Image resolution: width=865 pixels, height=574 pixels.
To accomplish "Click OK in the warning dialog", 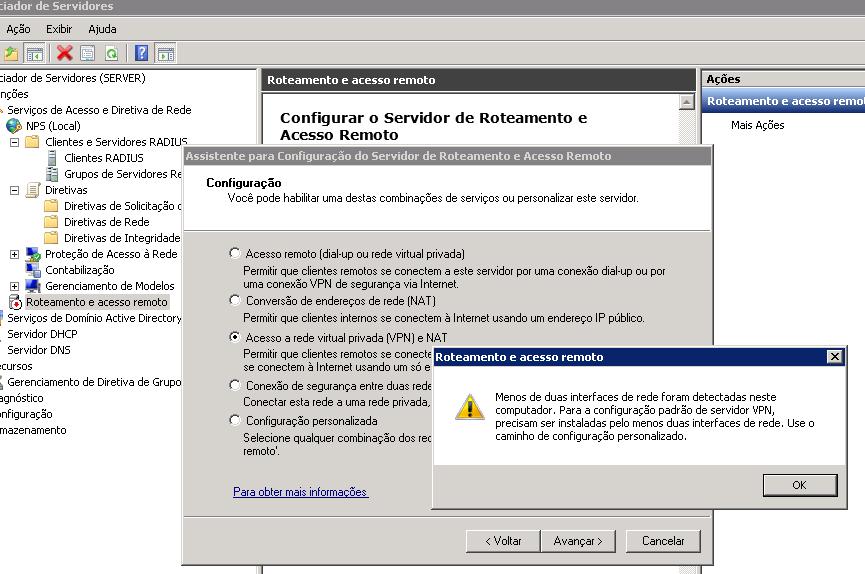I will [800, 485].
